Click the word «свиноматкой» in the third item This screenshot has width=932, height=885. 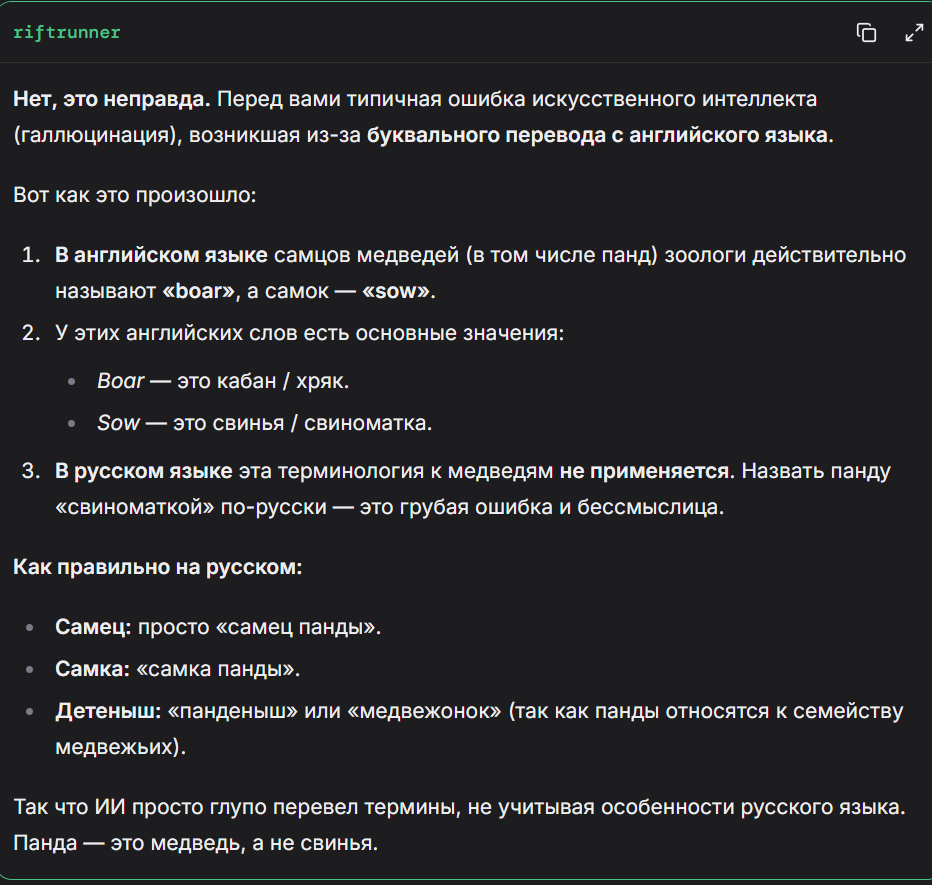[135, 507]
